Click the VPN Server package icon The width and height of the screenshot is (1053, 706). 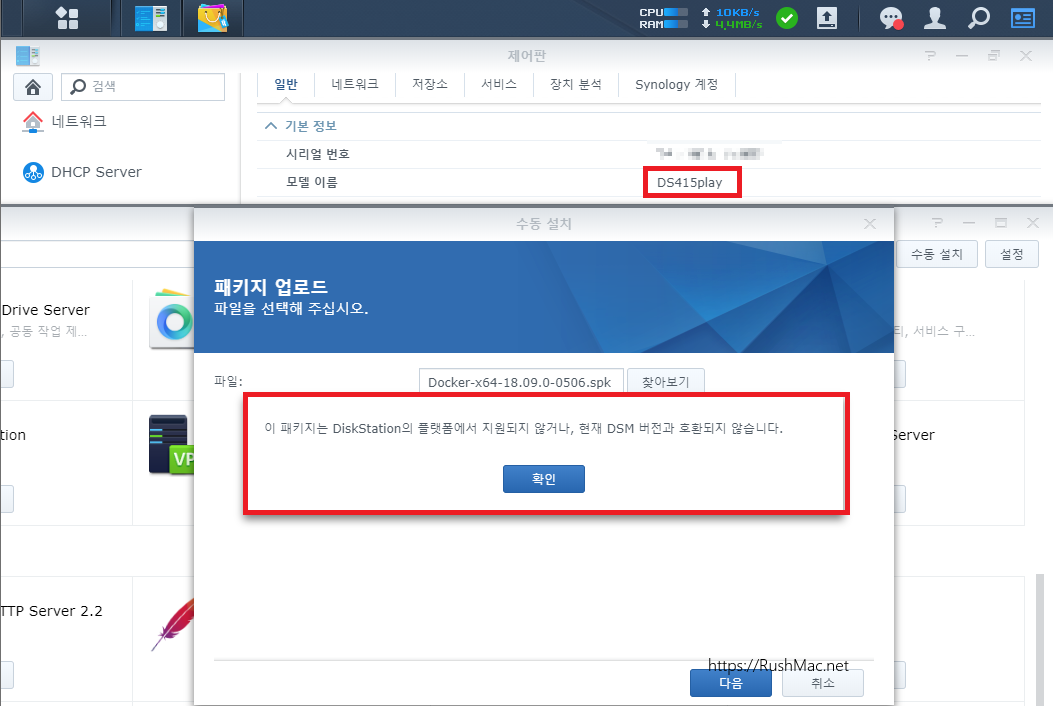click(x=171, y=445)
